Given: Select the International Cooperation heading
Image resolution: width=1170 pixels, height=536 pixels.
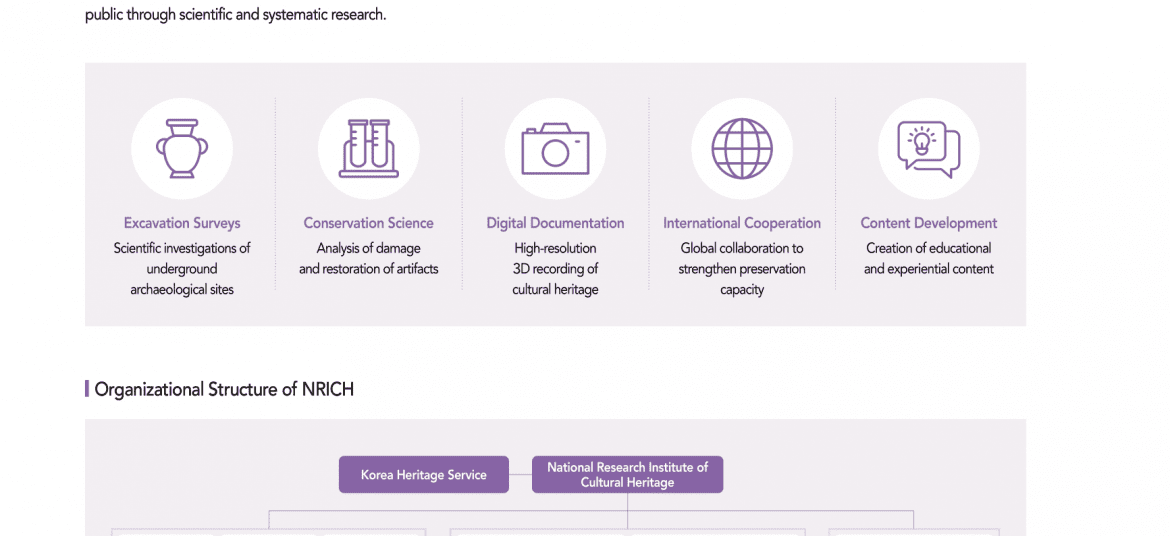Looking at the screenshot, I should pos(742,223).
